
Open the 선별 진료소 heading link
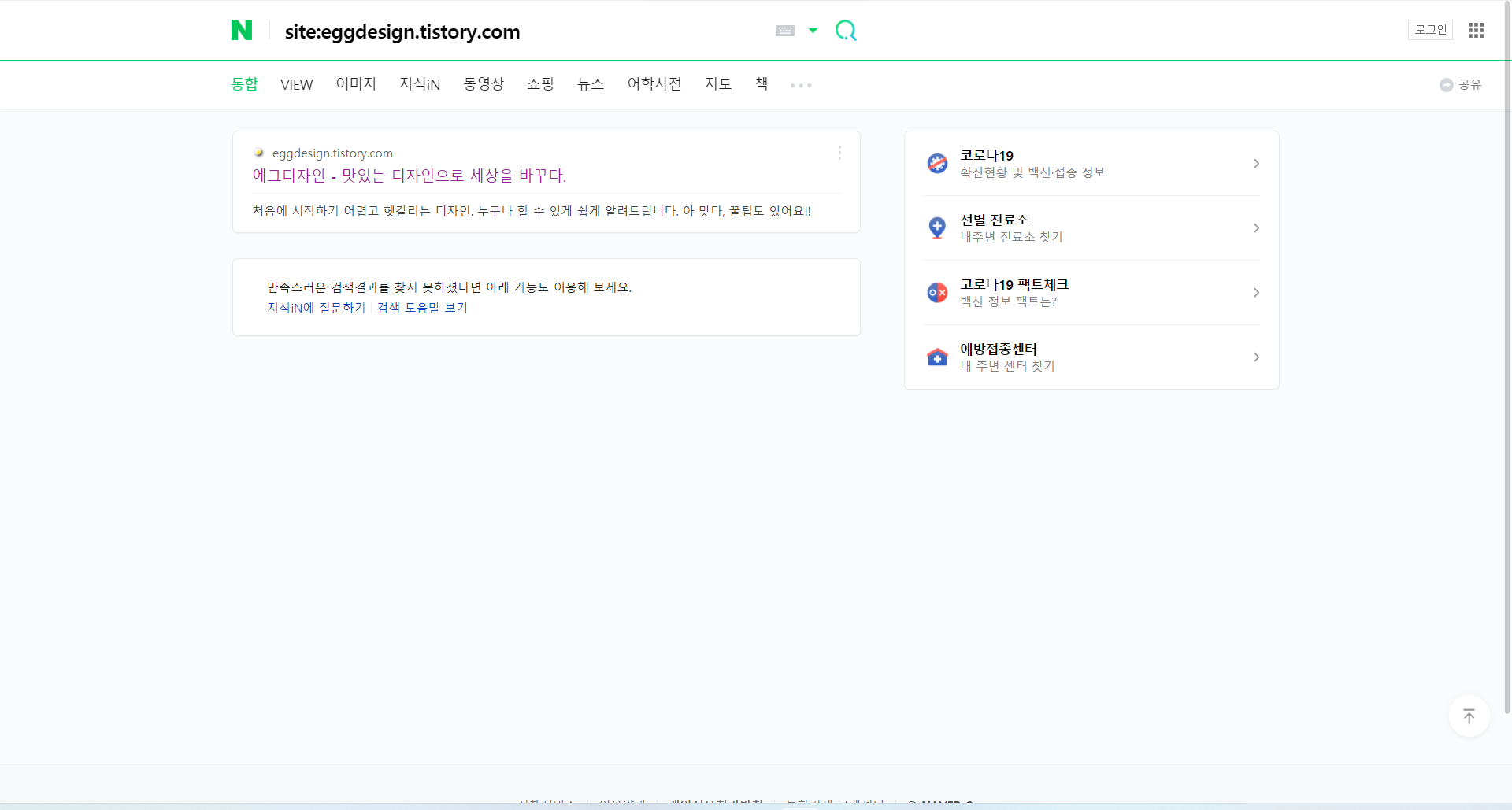[994, 220]
